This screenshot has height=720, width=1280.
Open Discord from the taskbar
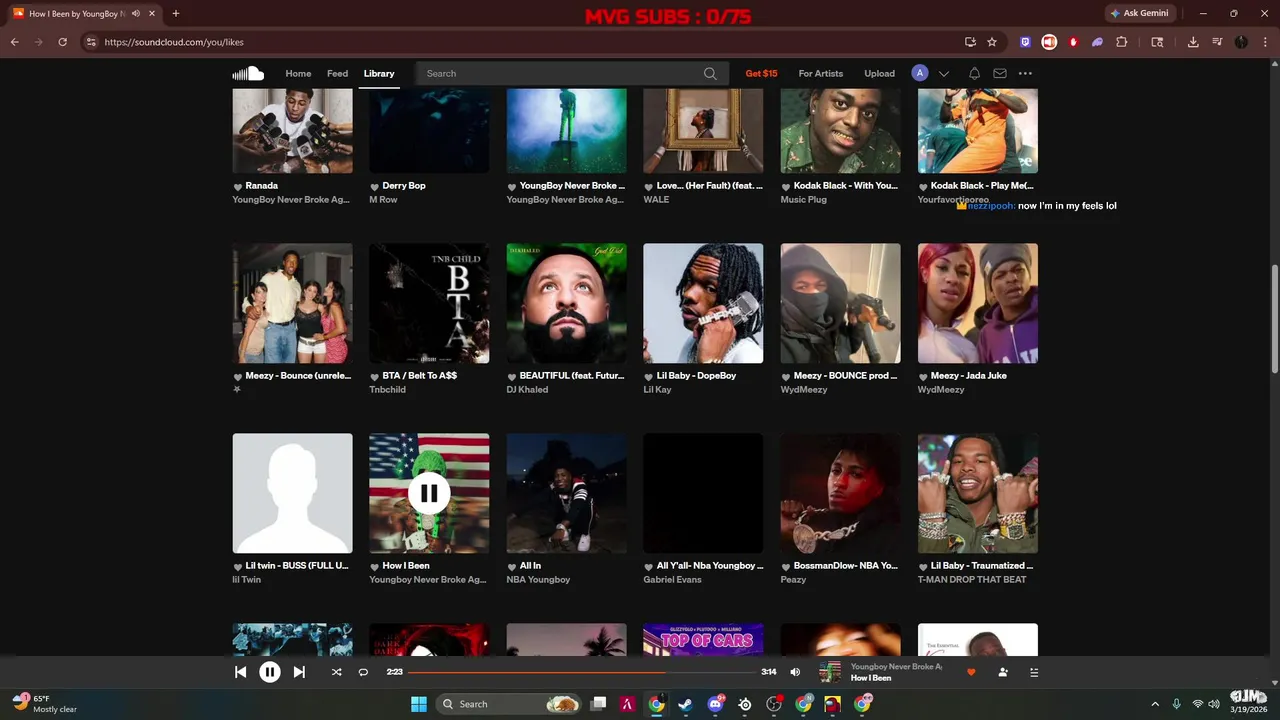pyautogui.click(x=715, y=704)
